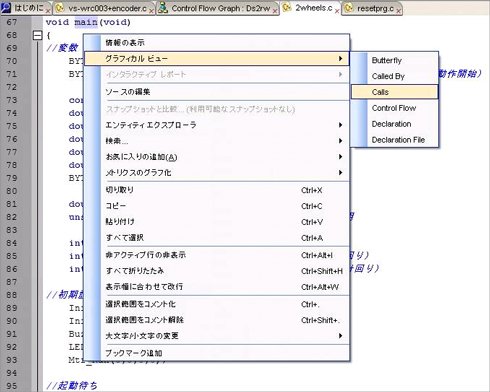
Task: Click the 2wheels.c file icon
Action: 287,8
